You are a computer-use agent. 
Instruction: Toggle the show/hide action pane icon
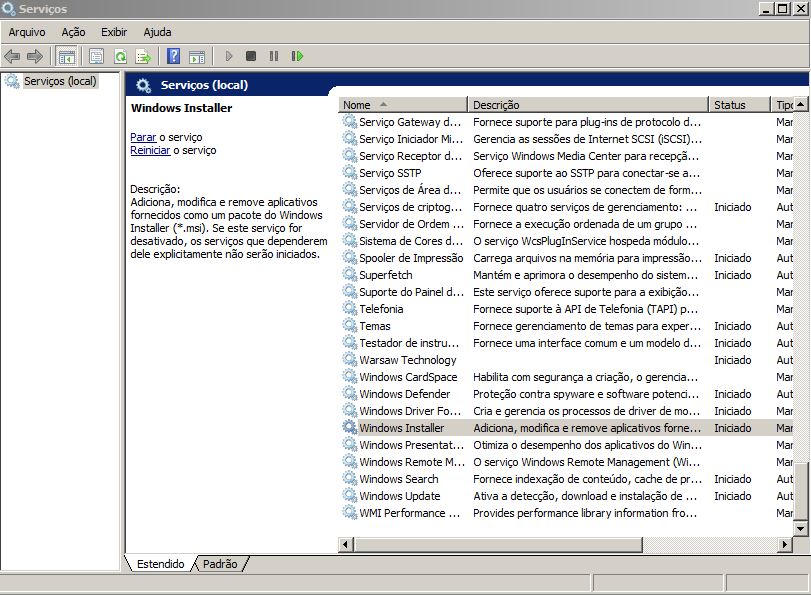point(197,56)
